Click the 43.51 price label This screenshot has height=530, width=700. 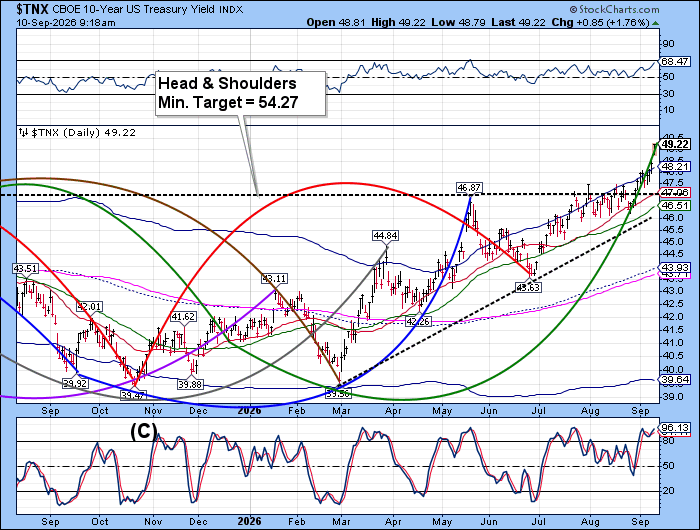pos(25,269)
